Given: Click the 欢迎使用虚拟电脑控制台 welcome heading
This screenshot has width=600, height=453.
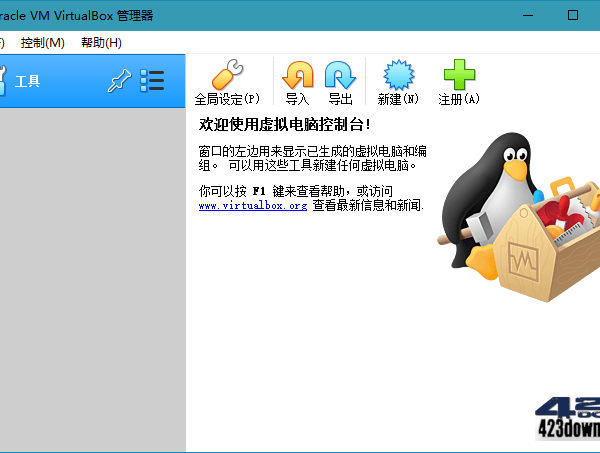Looking at the screenshot, I should tap(285, 125).
